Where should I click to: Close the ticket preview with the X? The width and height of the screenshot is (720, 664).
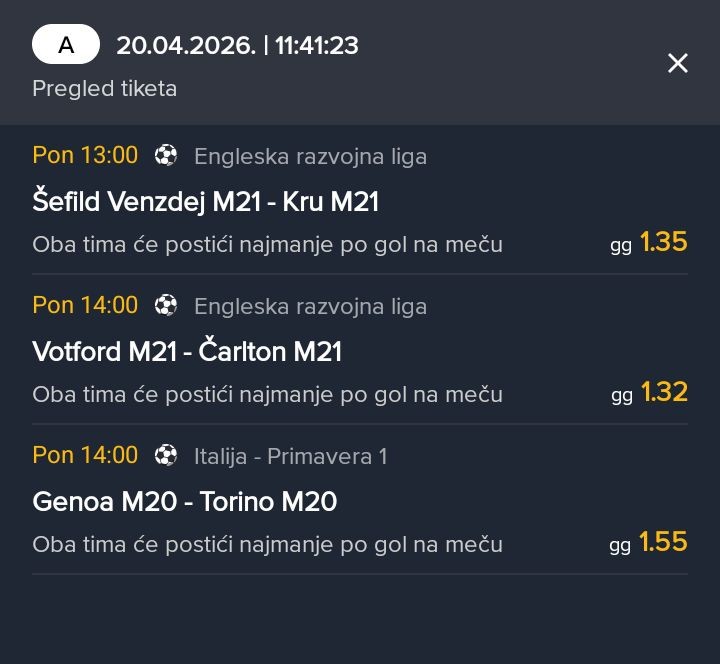677,64
